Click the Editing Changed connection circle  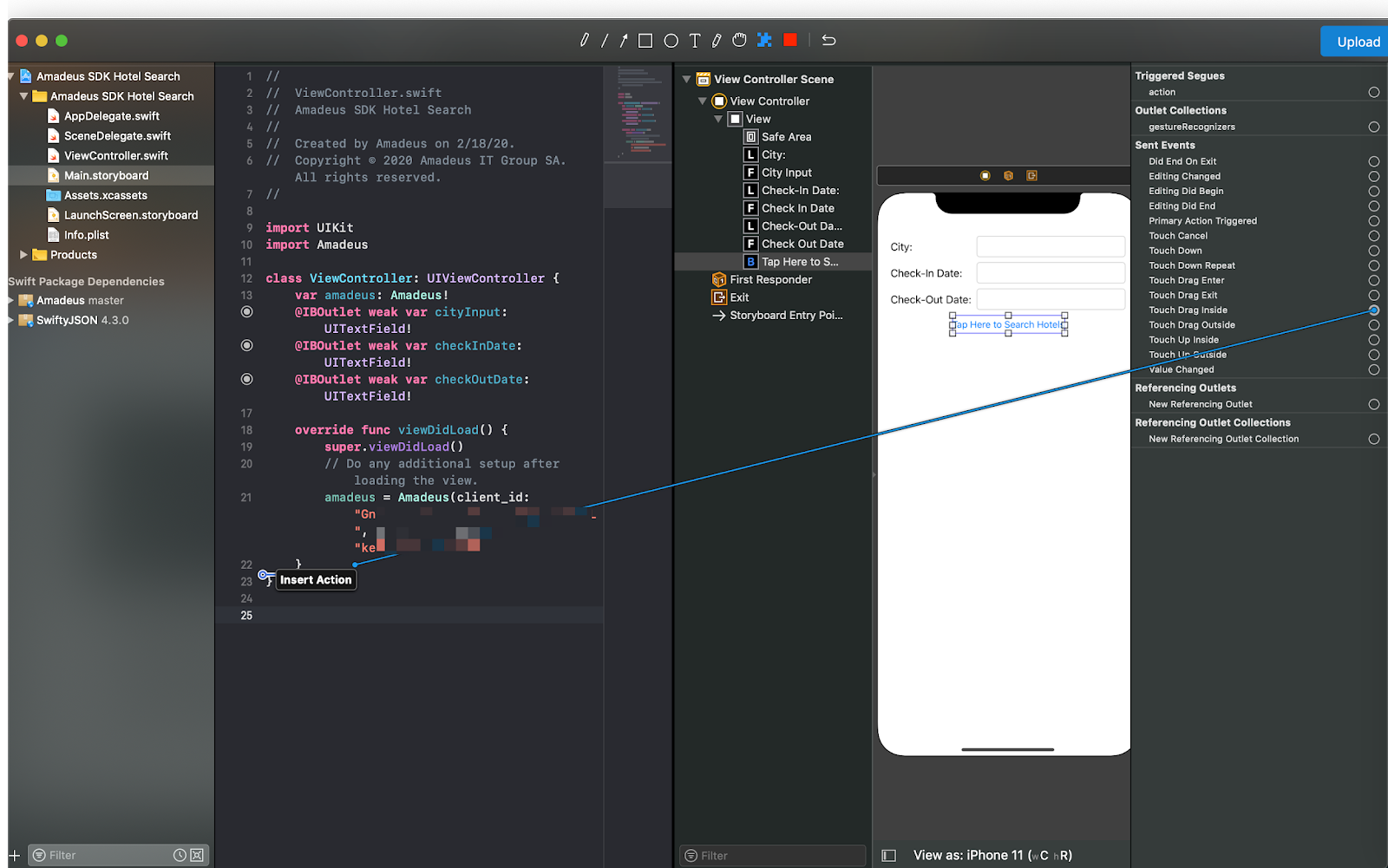coord(1374,176)
